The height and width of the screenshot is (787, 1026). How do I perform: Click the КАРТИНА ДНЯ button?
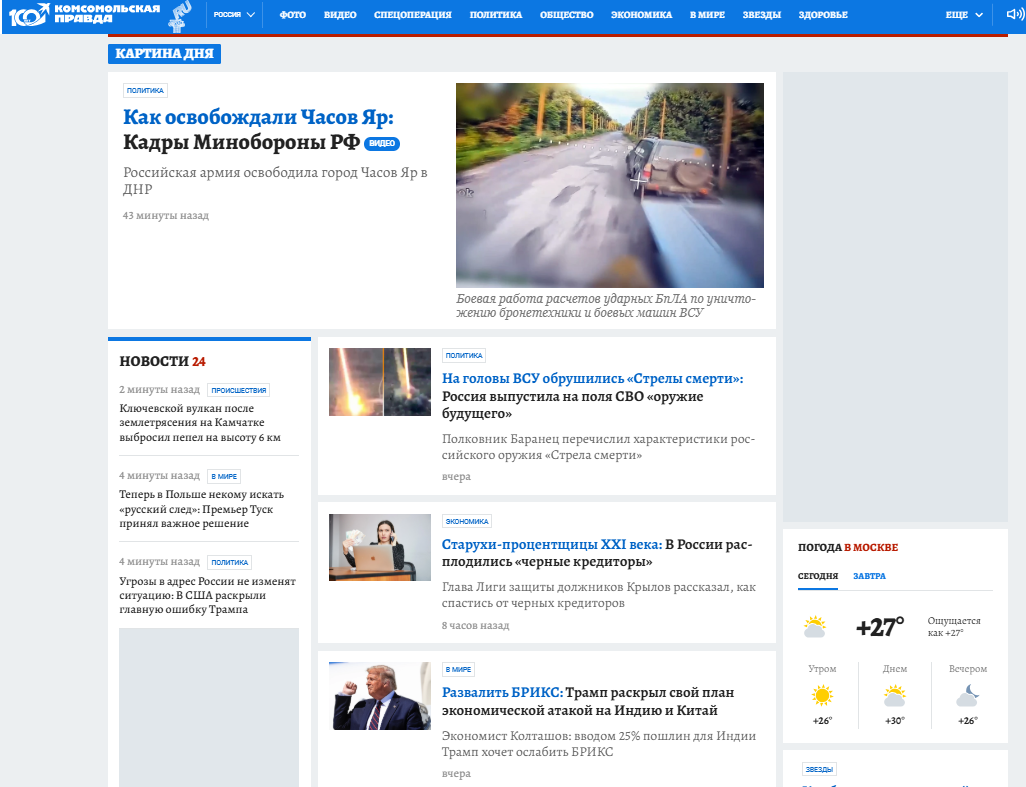(164, 53)
